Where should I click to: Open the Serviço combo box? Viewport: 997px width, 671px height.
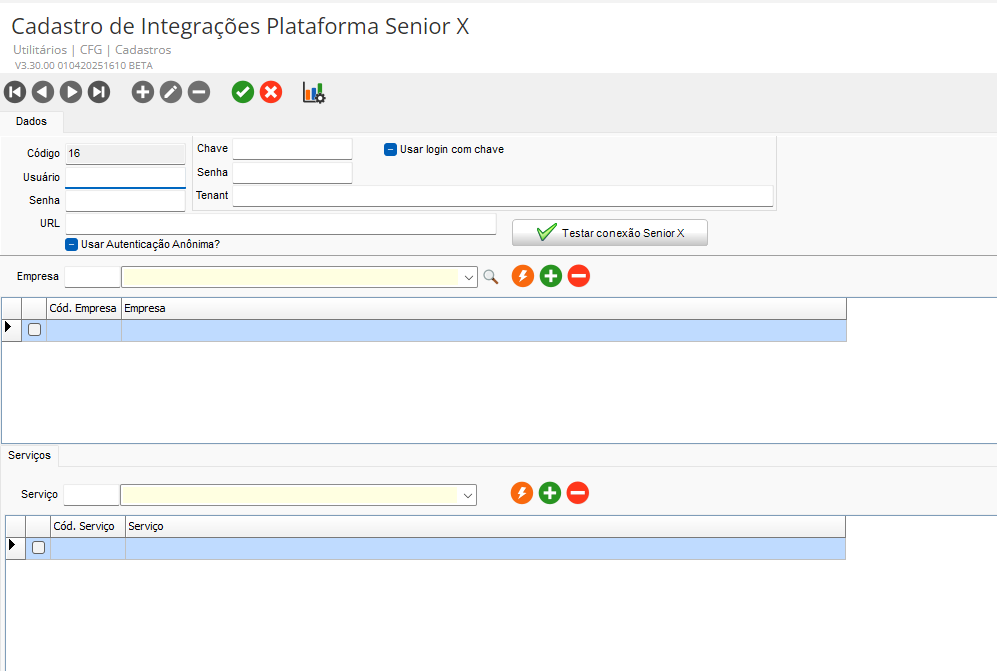(468, 495)
